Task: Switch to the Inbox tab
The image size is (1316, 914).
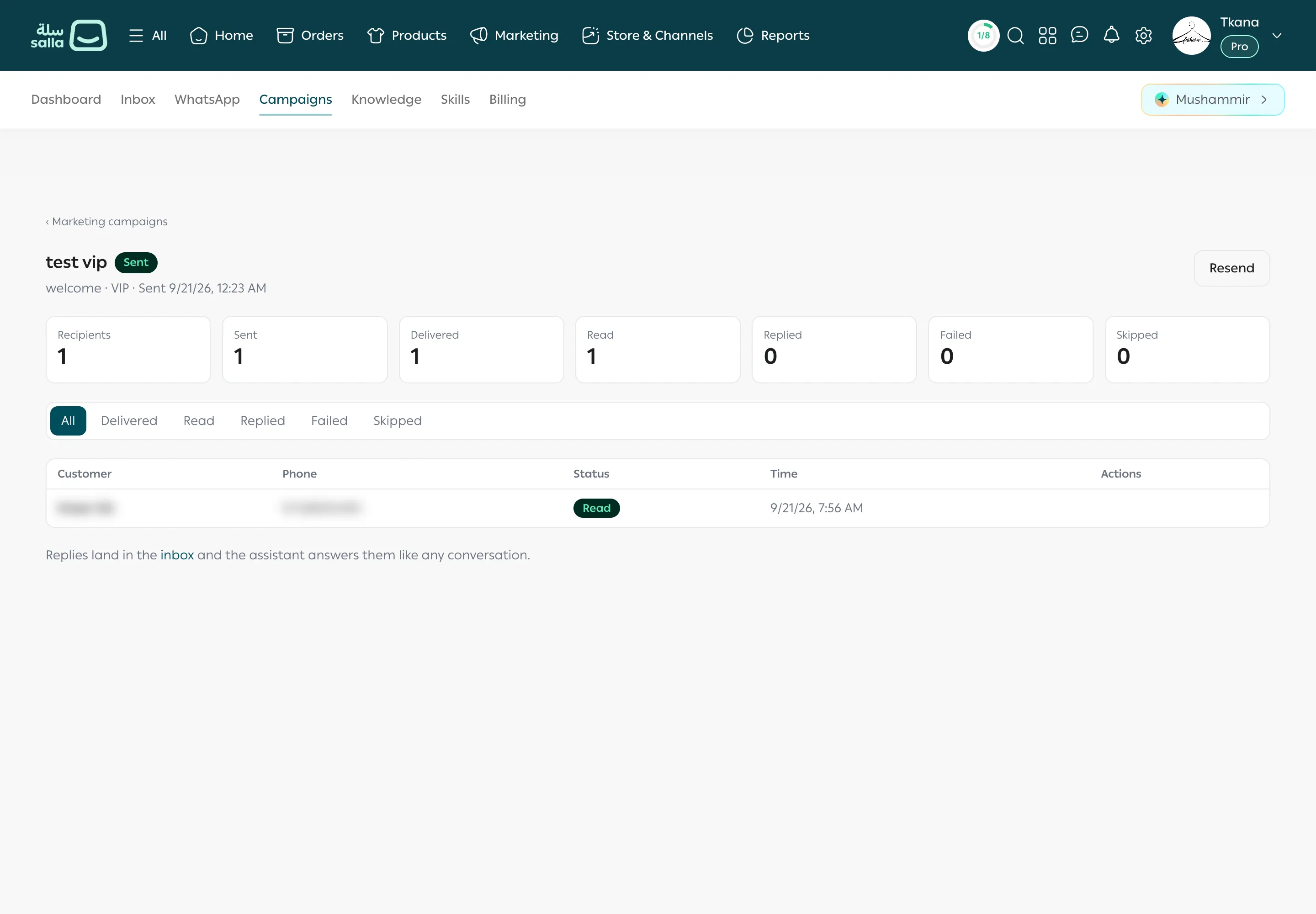Action: pyautogui.click(x=138, y=99)
